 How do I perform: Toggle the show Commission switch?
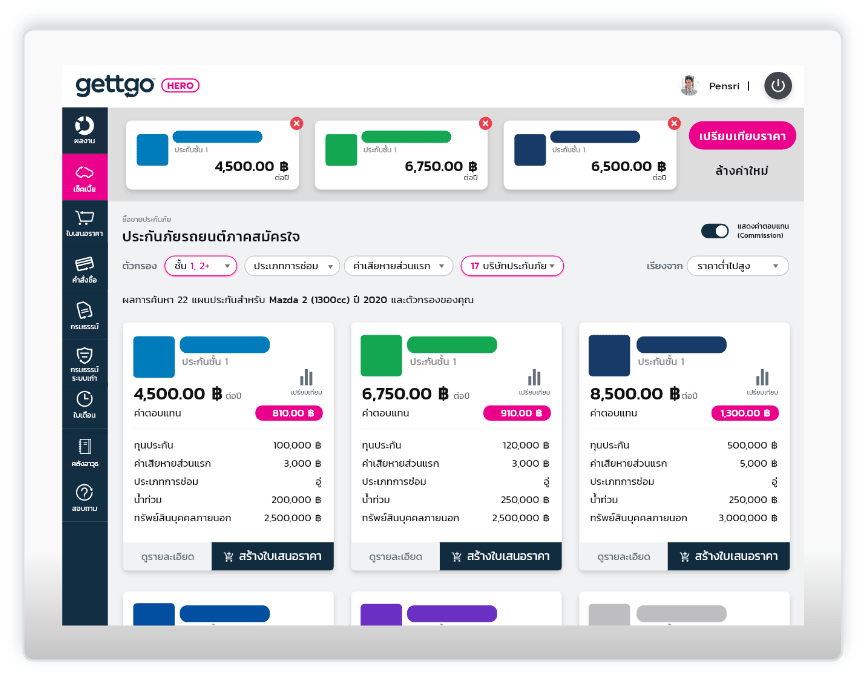pos(715,231)
